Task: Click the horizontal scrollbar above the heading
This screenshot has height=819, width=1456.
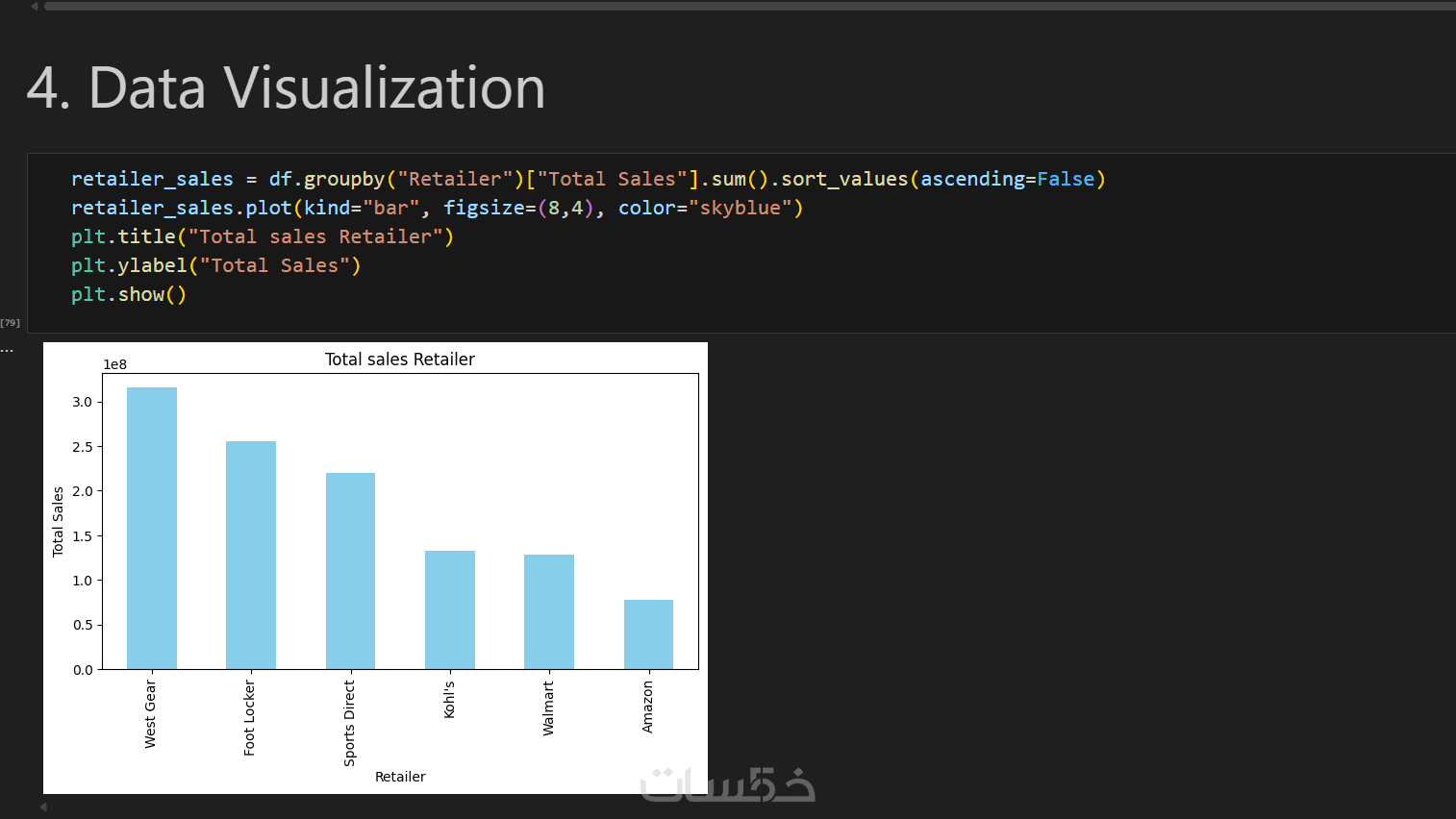Action: (x=750, y=6)
